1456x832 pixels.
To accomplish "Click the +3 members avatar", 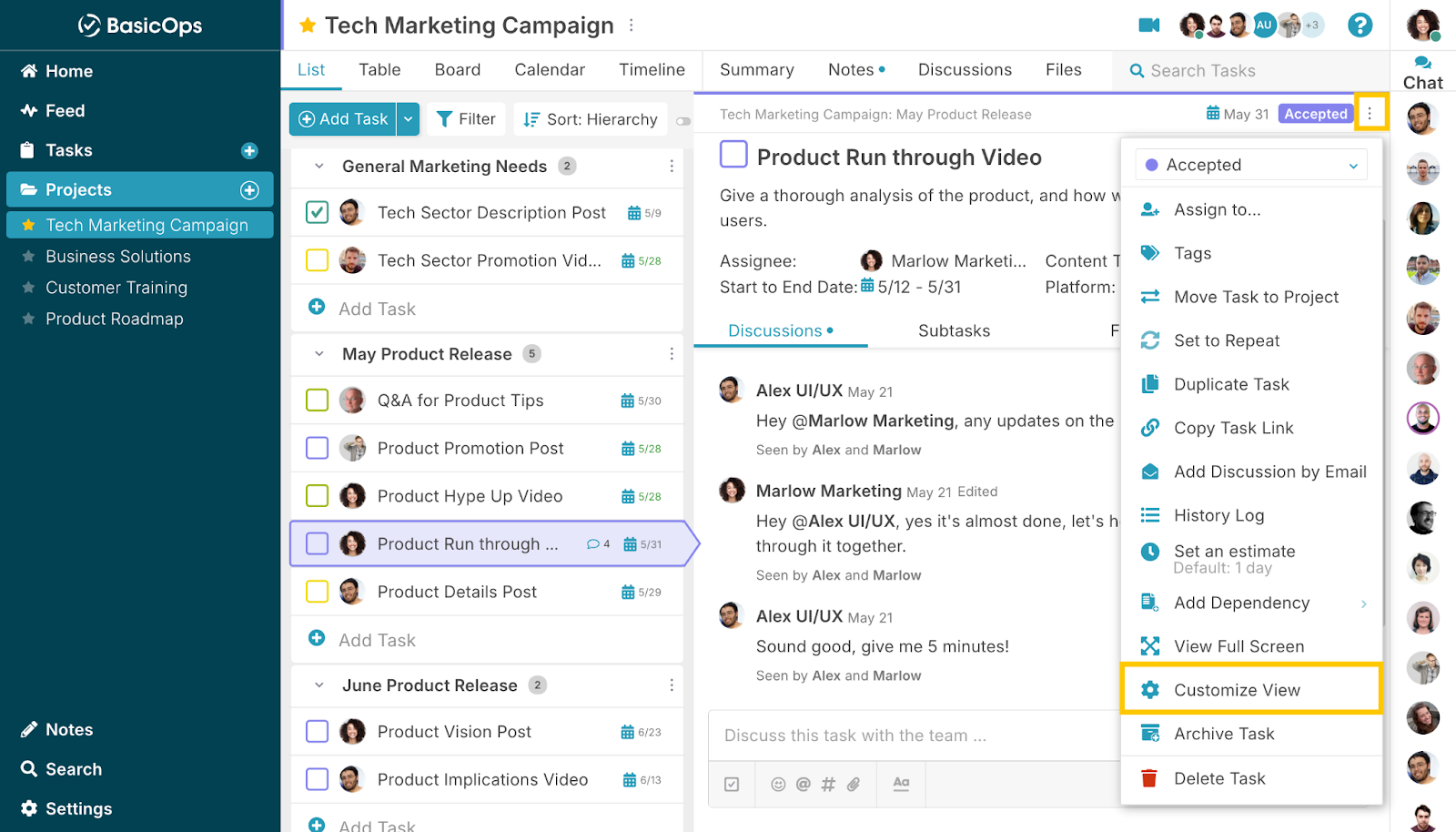I will (1311, 25).
